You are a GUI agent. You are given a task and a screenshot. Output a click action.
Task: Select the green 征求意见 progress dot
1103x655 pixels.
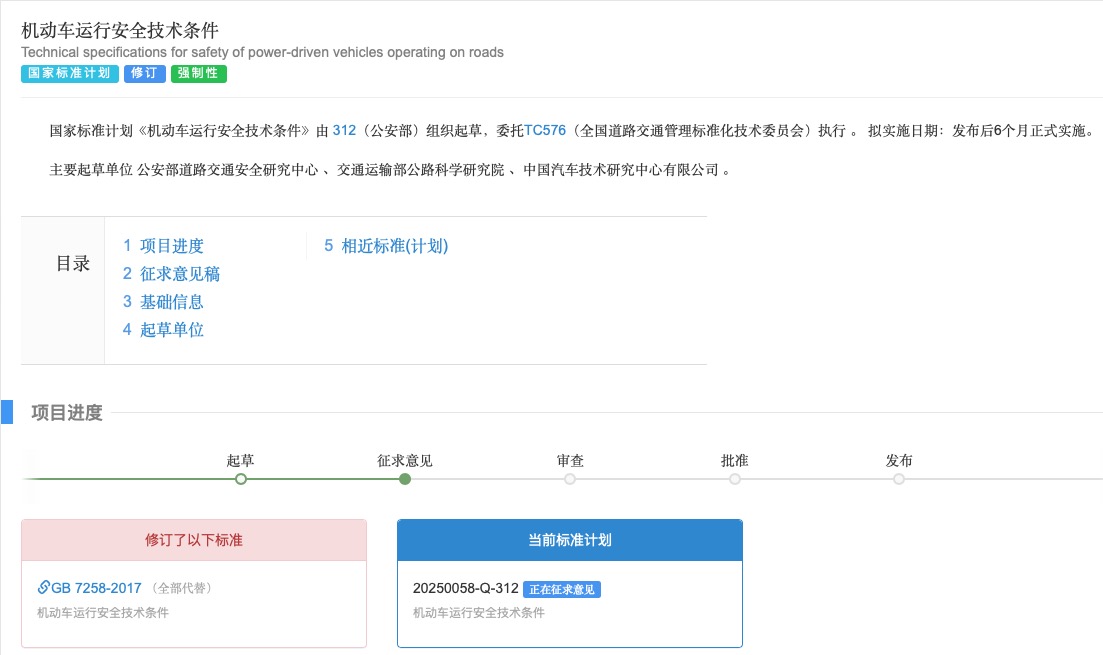click(405, 479)
